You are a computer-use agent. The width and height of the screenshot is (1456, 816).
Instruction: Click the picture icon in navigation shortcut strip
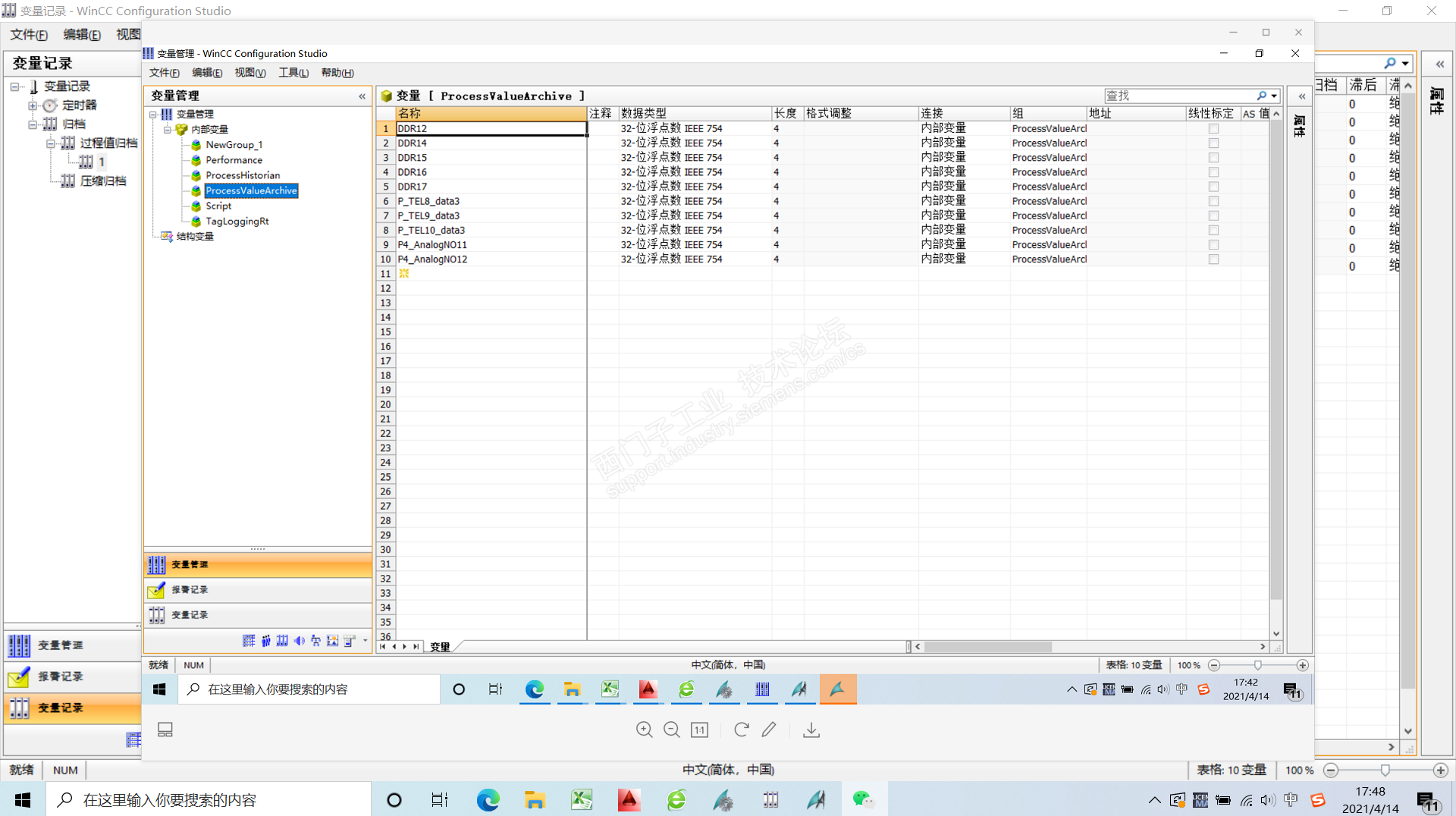pos(332,641)
